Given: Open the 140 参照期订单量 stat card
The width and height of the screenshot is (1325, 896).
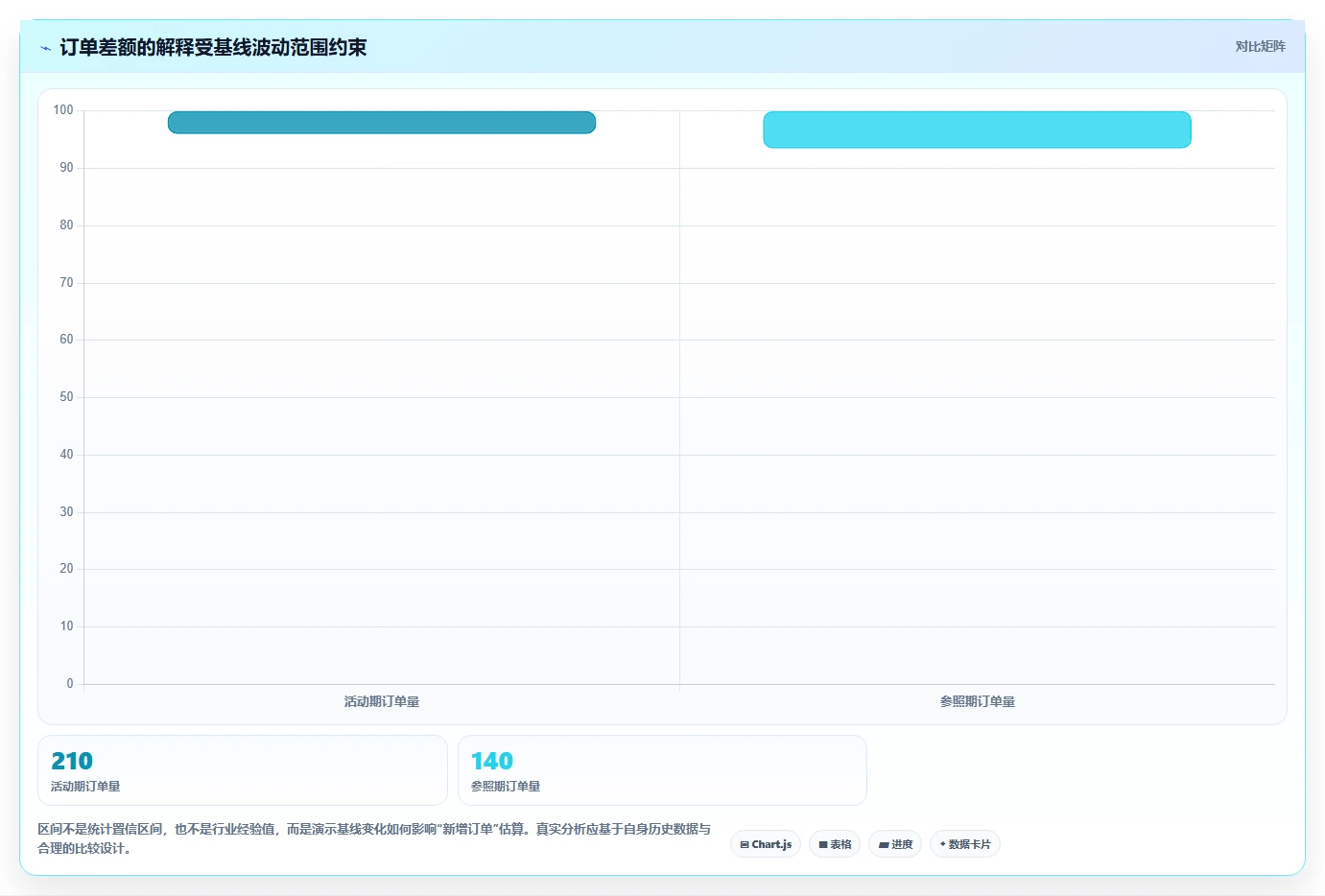Looking at the screenshot, I should click(x=662, y=770).
